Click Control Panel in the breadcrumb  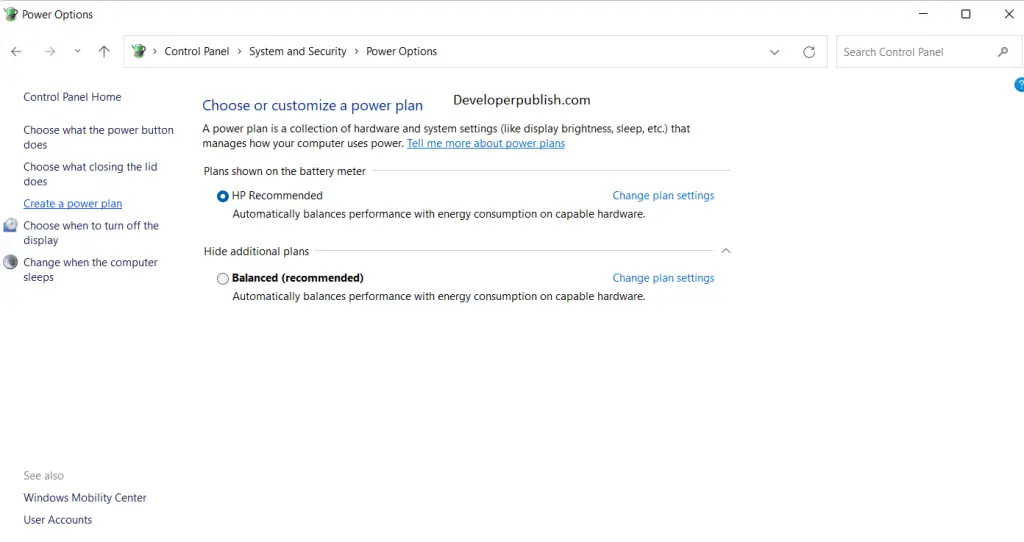pos(197,52)
